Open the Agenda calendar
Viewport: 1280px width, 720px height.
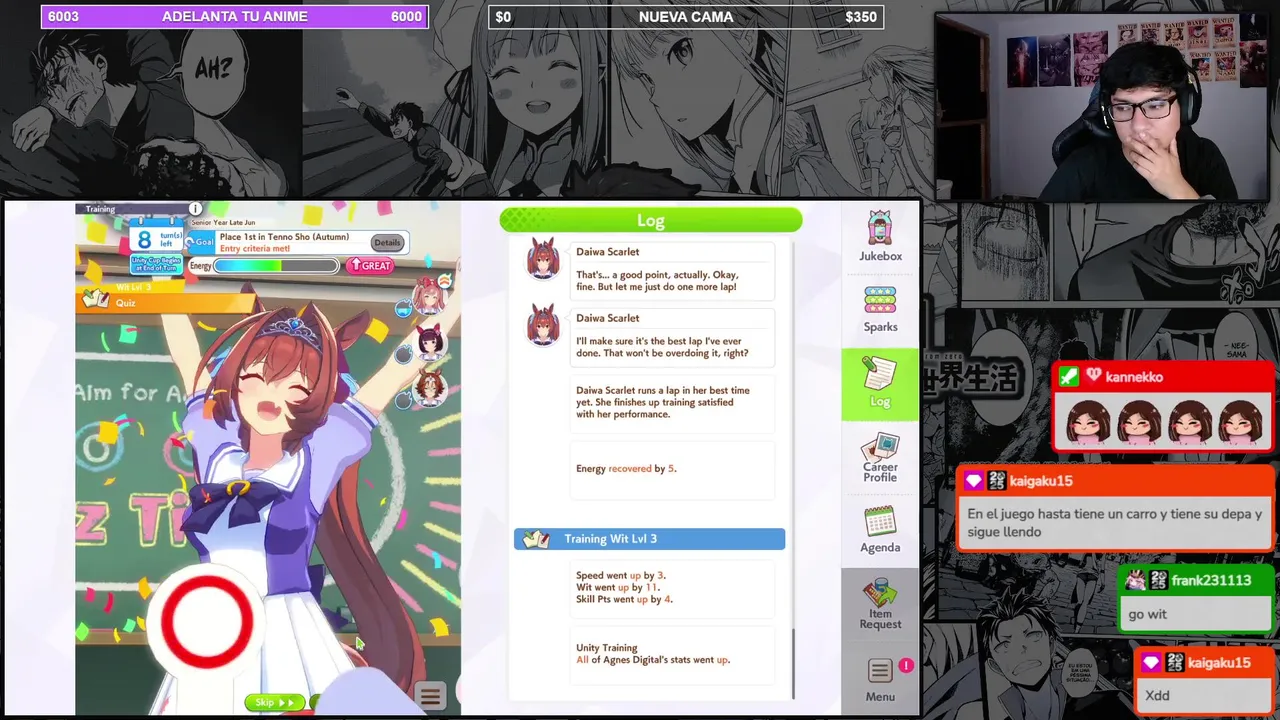[x=880, y=529]
